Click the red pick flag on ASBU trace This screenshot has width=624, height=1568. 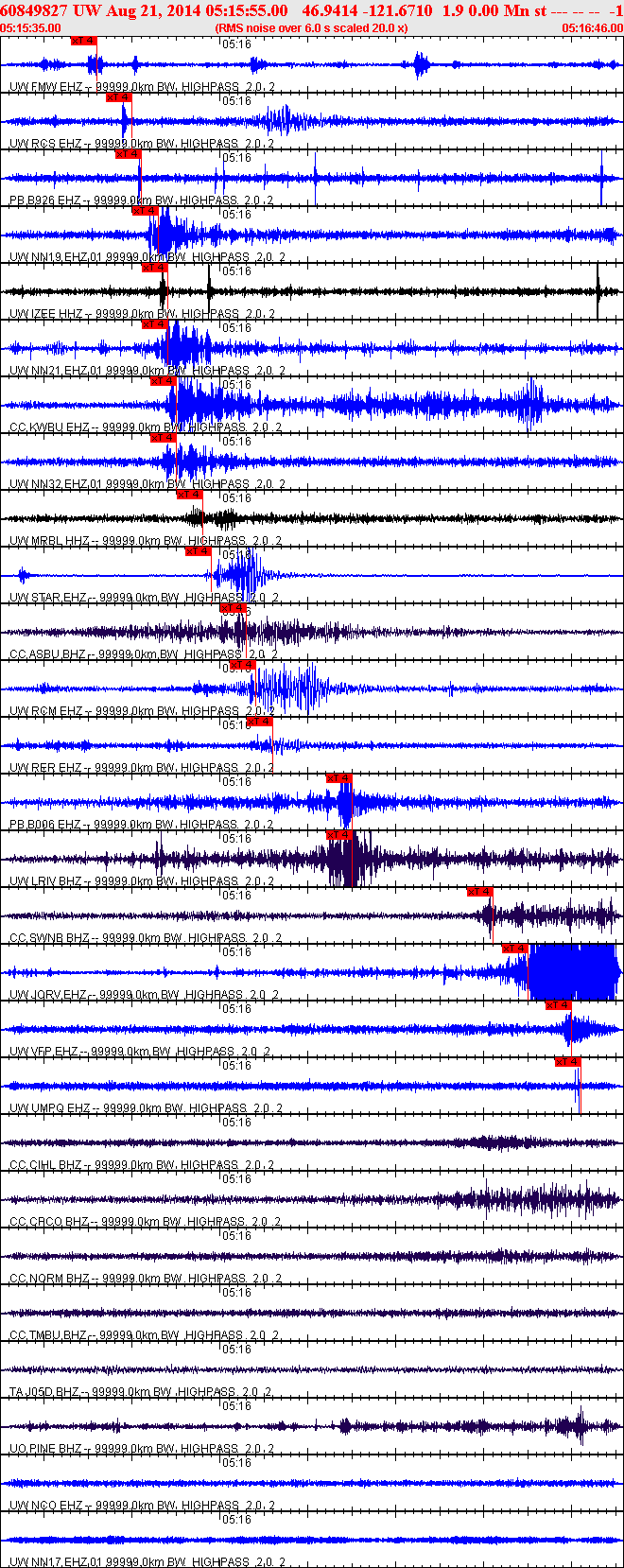[233, 608]
